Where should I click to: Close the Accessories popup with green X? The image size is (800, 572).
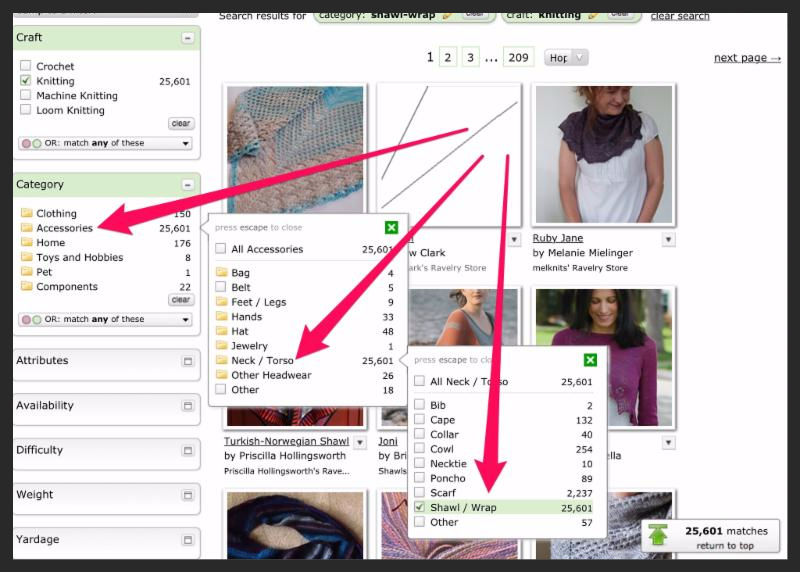391,228
